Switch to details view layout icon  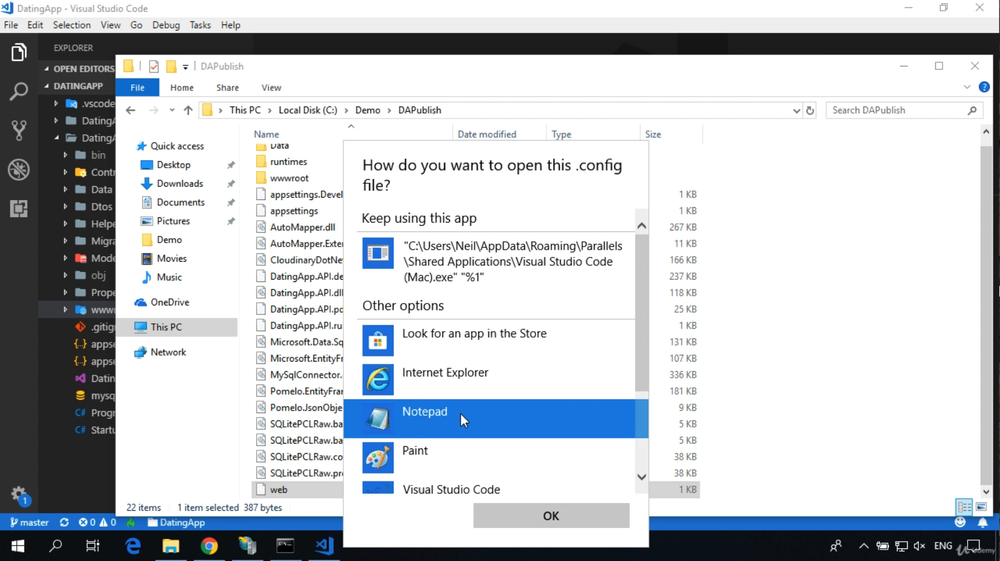click(x=964, y=507)
